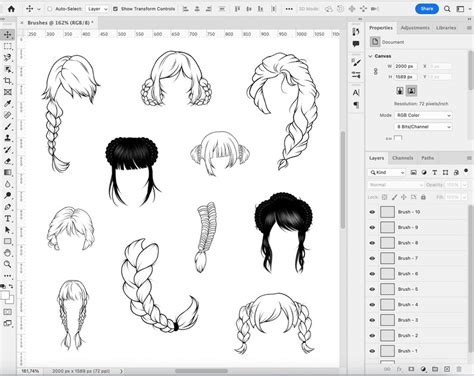Select the Healing Brush tool
Image resolution: width=474 pixels, height=376 pixels.
(x=8, y=115)
